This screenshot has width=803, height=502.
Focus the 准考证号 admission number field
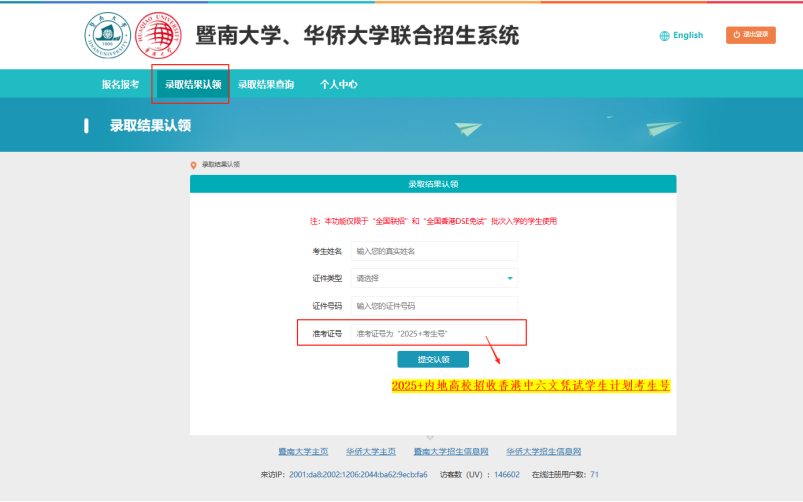click(x=434, y=333)
